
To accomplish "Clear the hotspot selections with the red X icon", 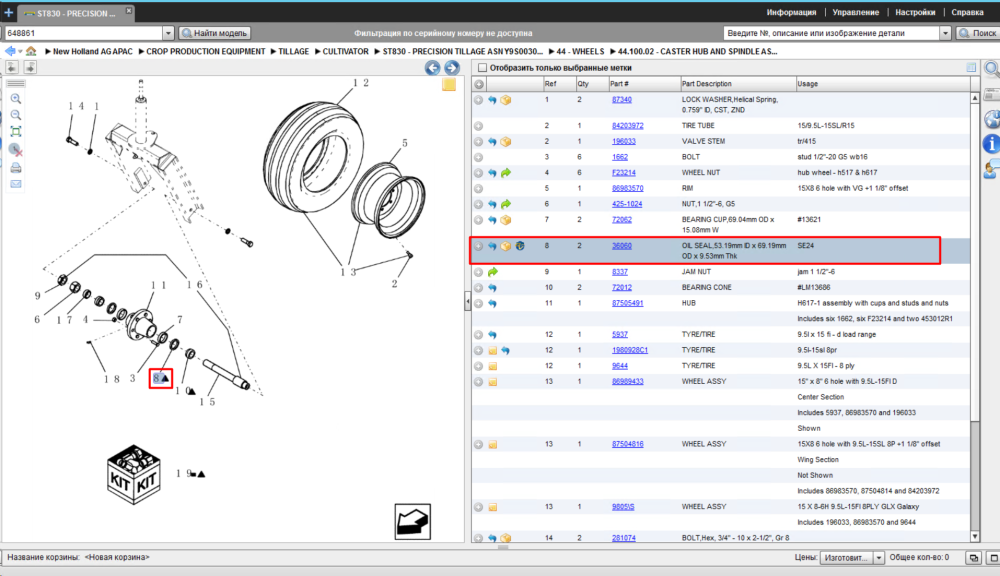I will tap(16, 150).
